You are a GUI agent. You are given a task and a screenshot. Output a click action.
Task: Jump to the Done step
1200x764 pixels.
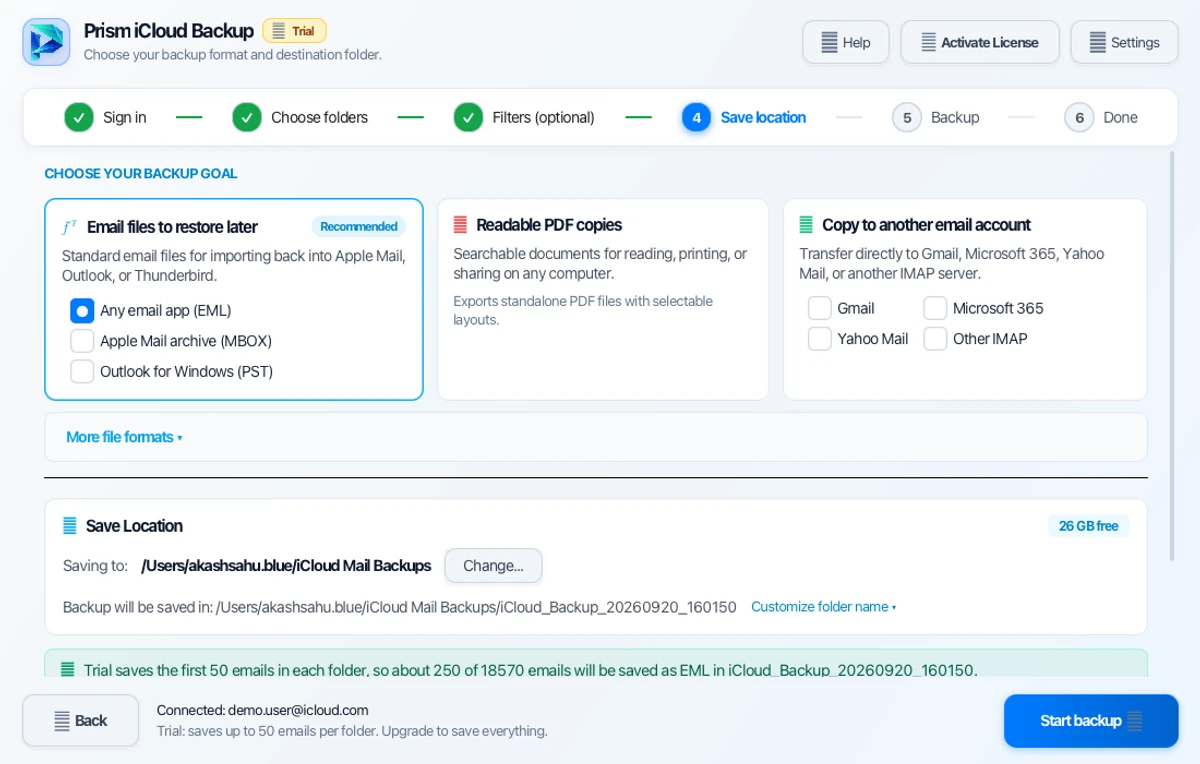click(x=1101, y=117)
